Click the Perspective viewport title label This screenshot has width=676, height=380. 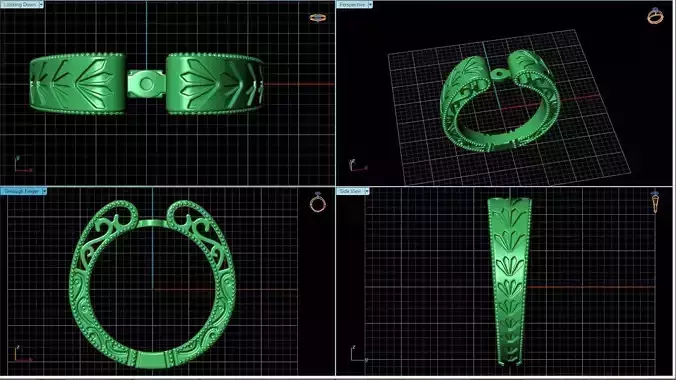coord(352,4)
